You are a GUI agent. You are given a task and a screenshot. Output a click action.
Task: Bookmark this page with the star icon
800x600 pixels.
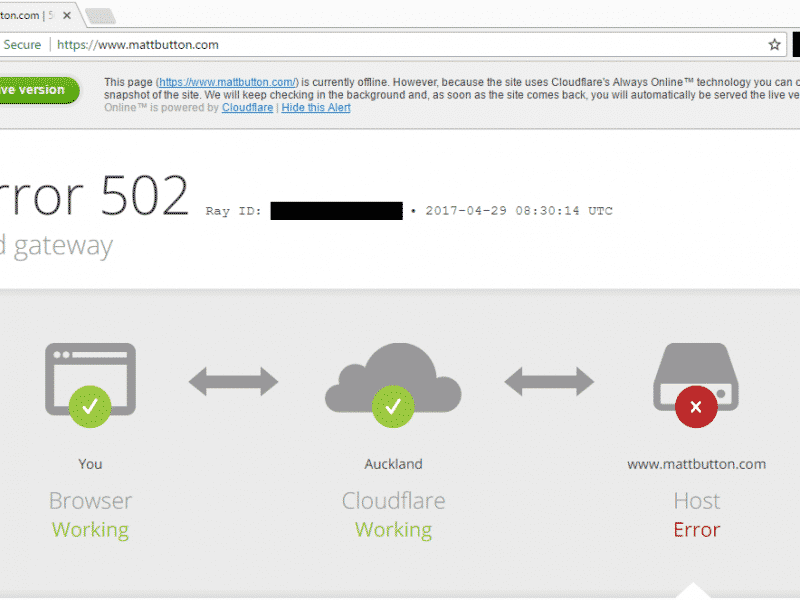point(774,45)
